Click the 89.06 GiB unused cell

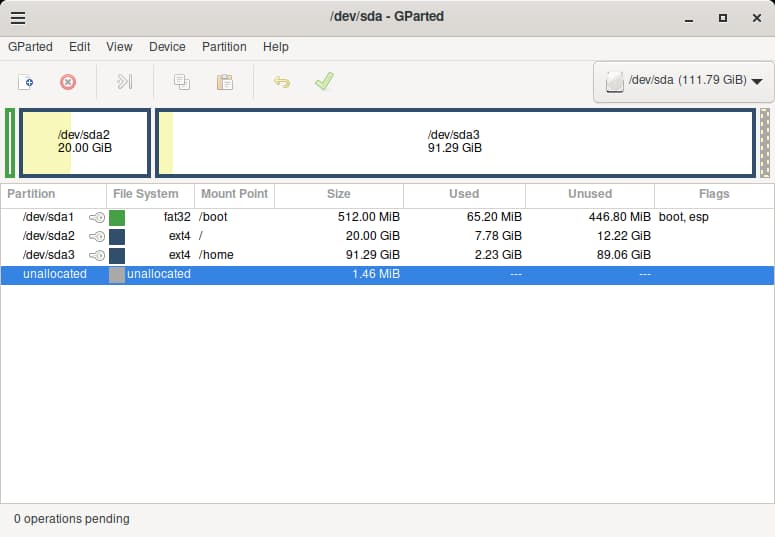(x=624, y=255)
